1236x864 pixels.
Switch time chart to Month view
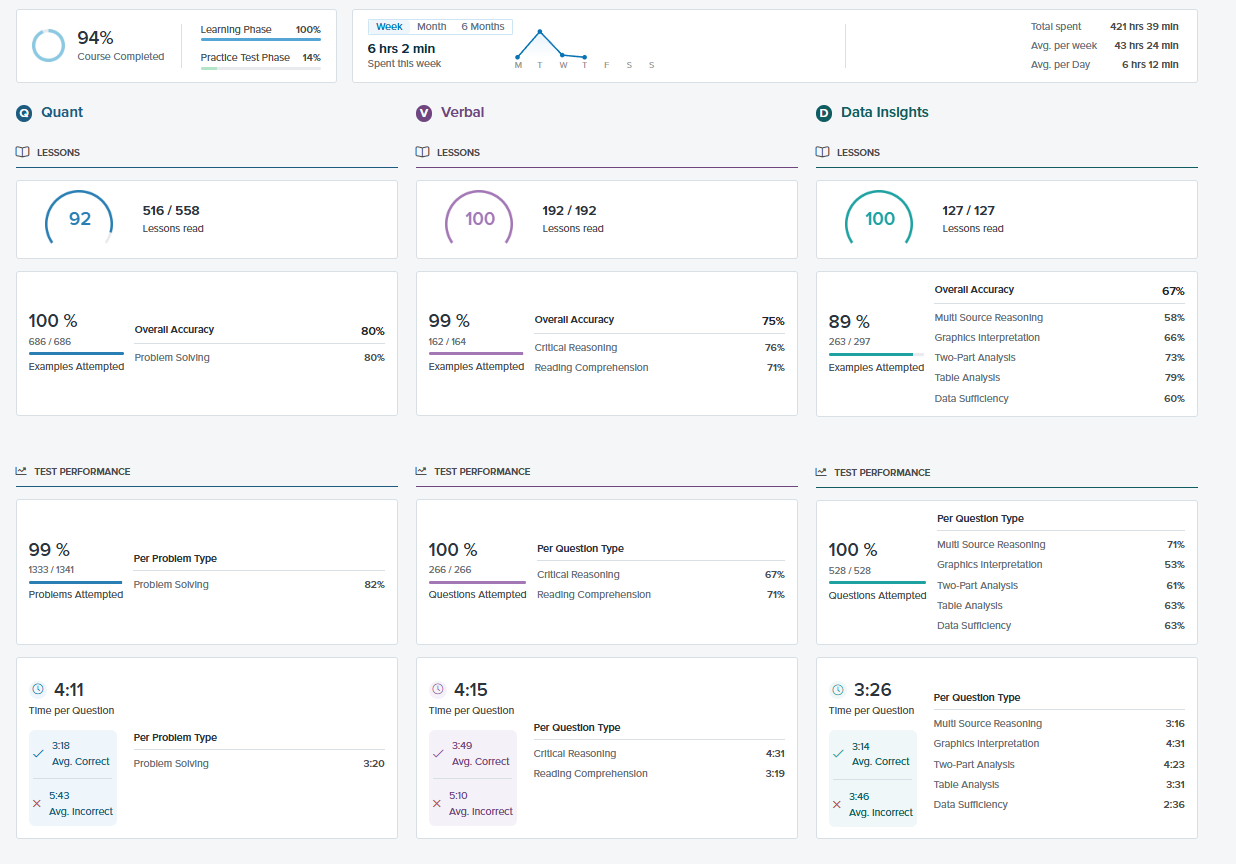coord(431,27)
